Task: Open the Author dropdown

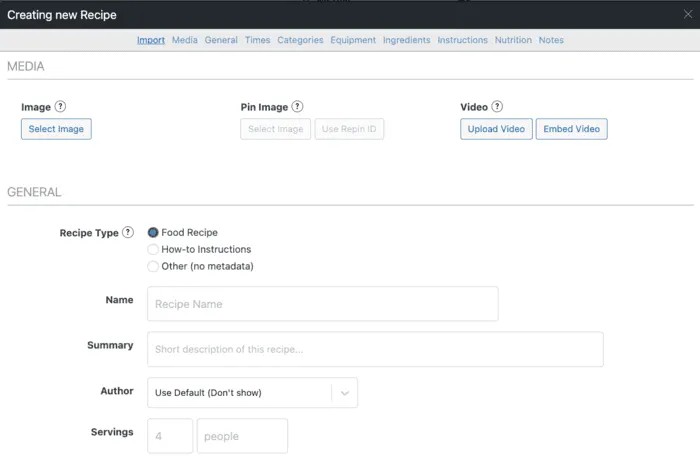Action: pyautogui.click(x=252, y=393)
